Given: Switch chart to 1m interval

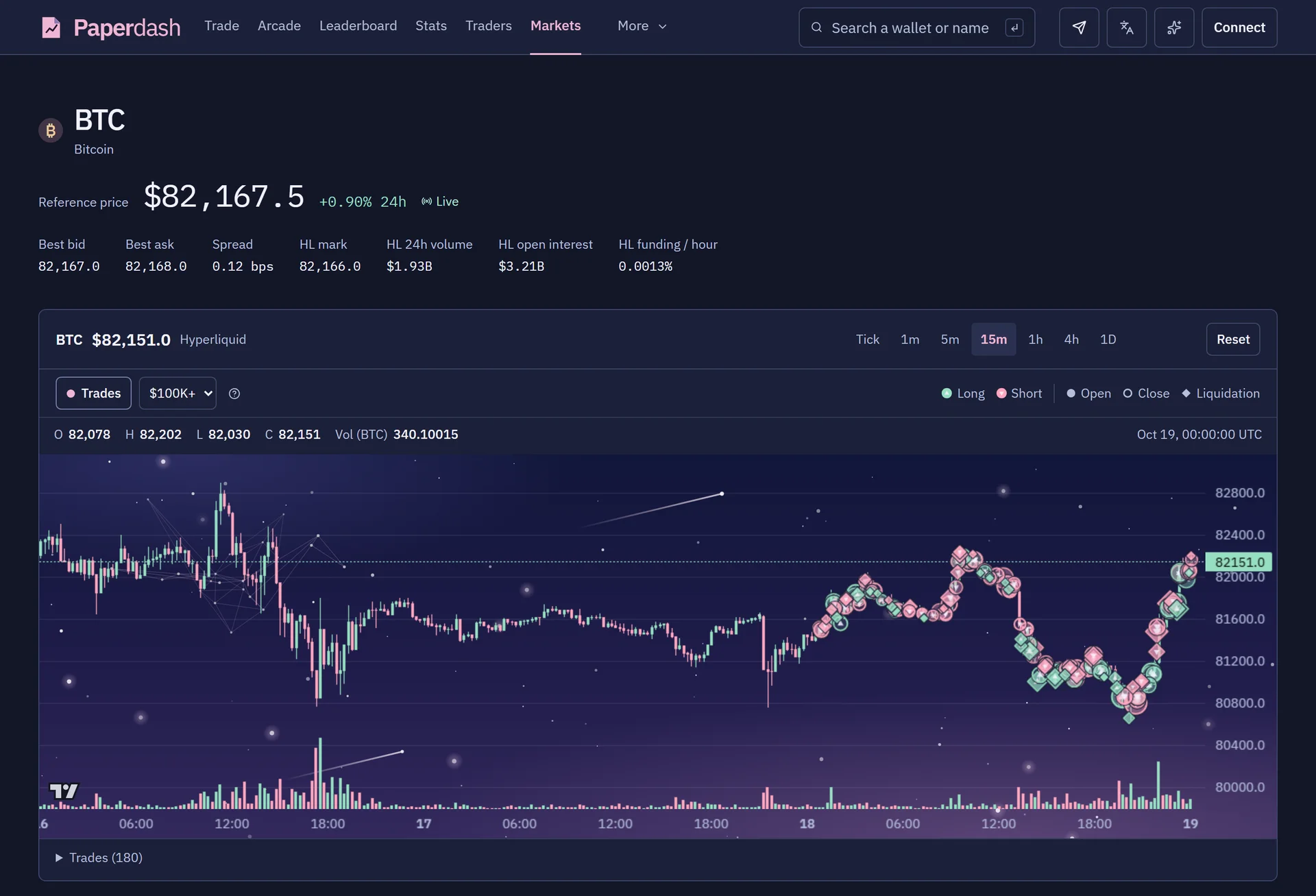Looking at the screenshot, I should click(910, 339).
